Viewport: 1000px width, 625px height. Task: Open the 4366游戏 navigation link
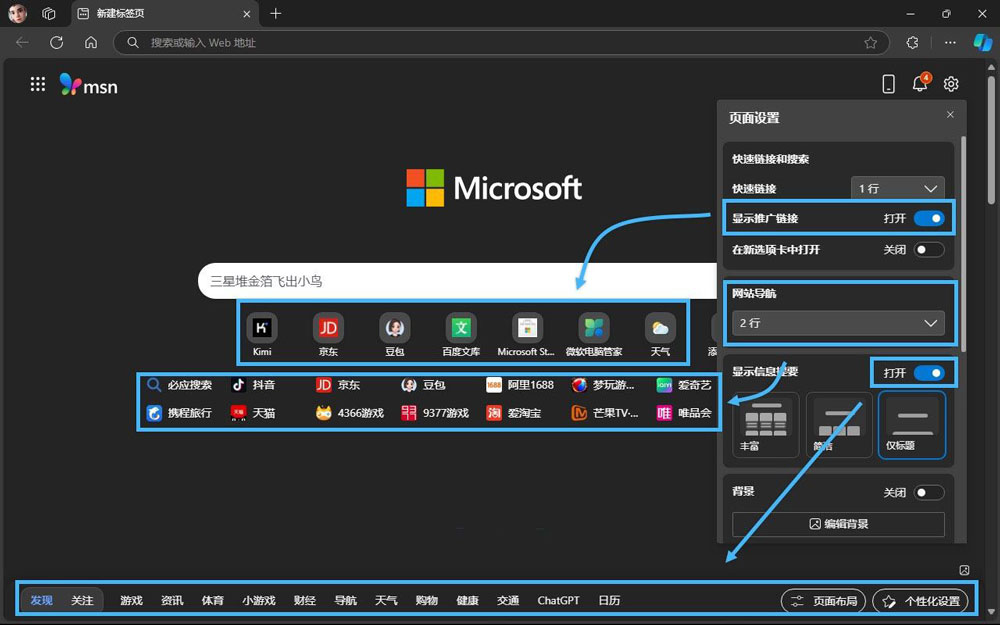pos(350,413)
